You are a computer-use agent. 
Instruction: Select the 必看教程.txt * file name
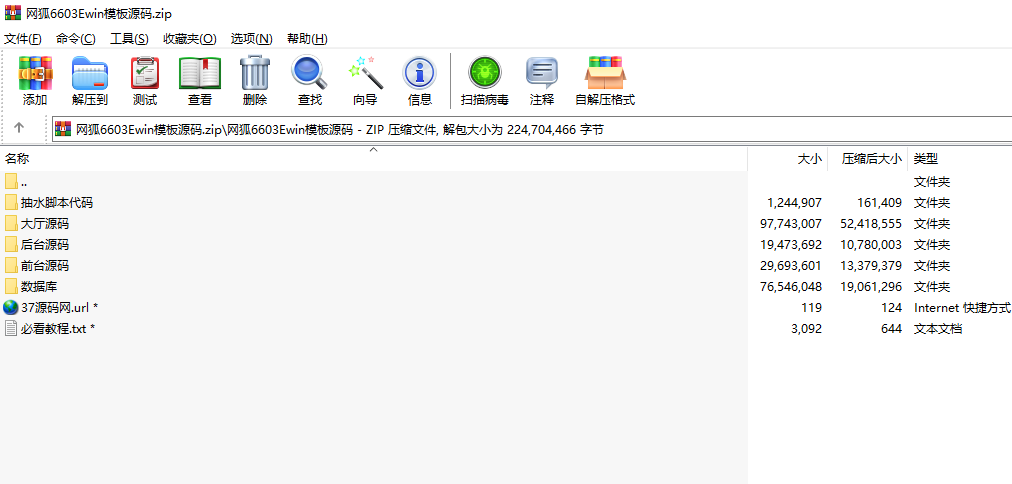point(57,328)
